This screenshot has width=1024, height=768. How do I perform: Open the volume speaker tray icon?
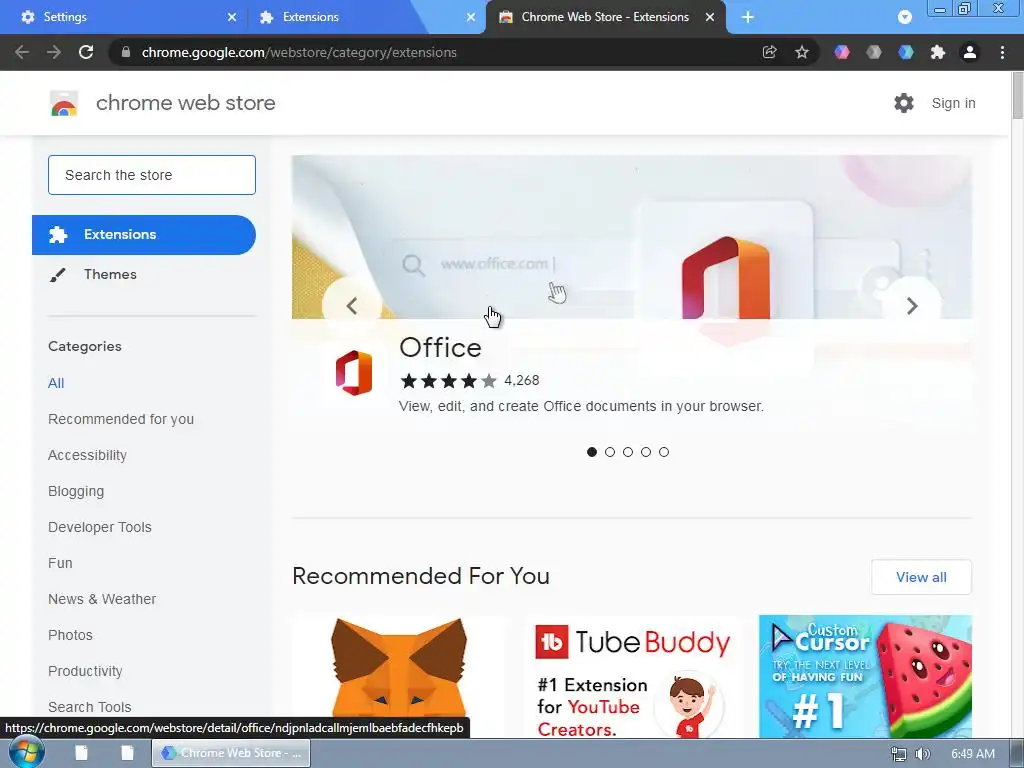(x=922, y=754)
